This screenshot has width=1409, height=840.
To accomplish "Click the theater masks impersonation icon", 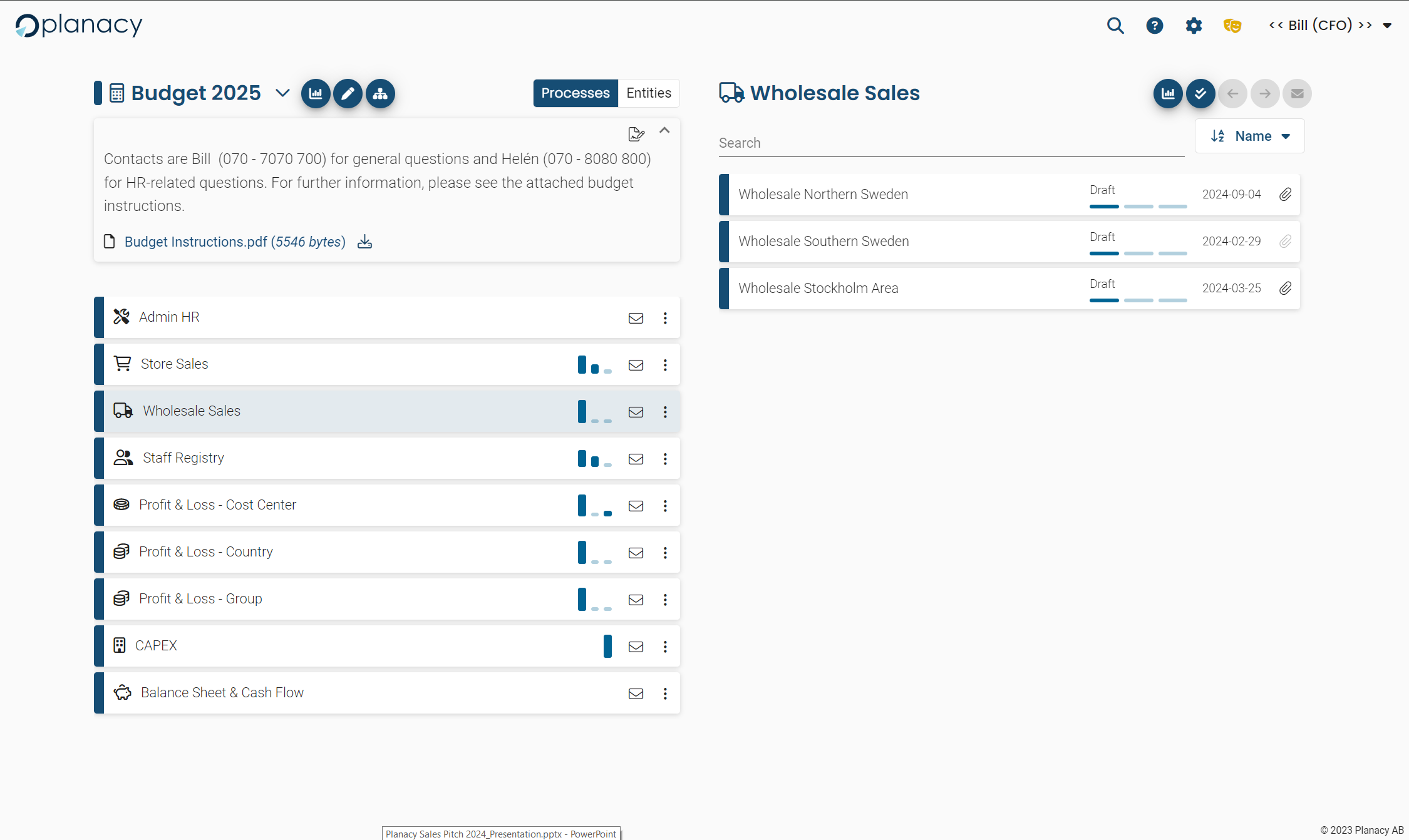I will pos(1232,26).
